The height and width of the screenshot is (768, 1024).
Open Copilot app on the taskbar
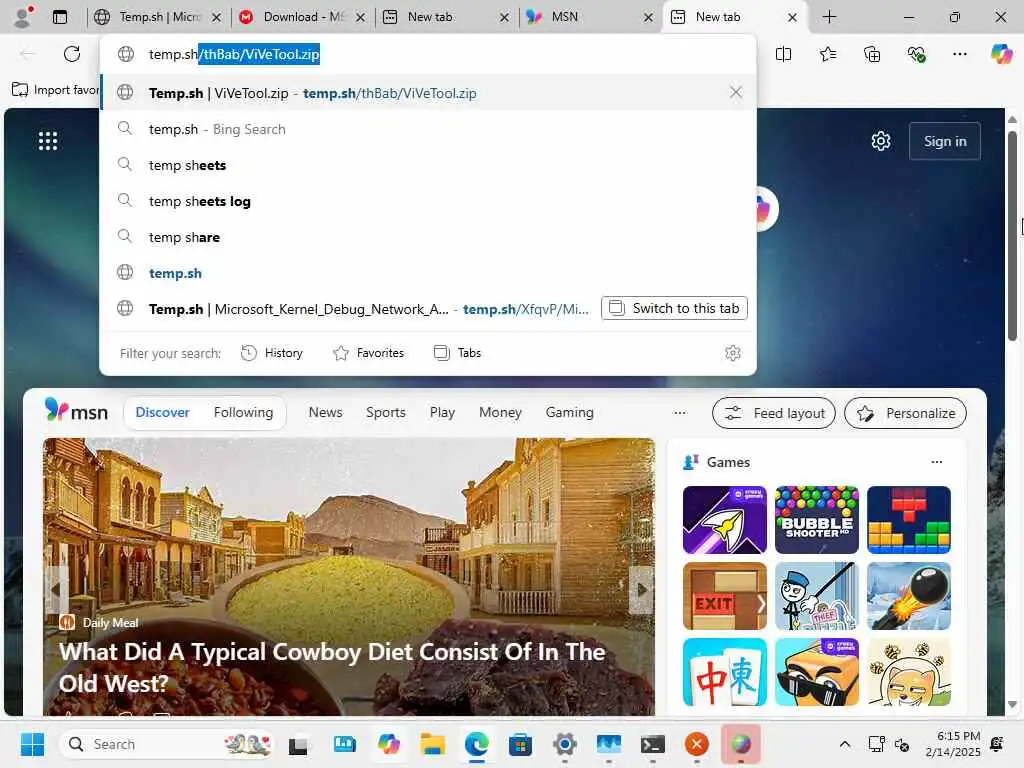(389, 744)
